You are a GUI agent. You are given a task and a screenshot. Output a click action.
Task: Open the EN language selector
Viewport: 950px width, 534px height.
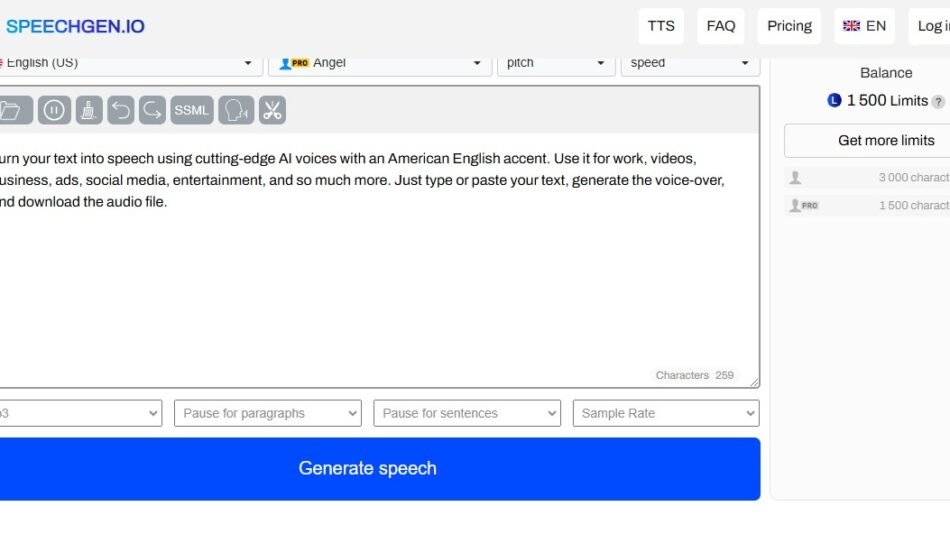pyautogui.click(x=865, y=26)
